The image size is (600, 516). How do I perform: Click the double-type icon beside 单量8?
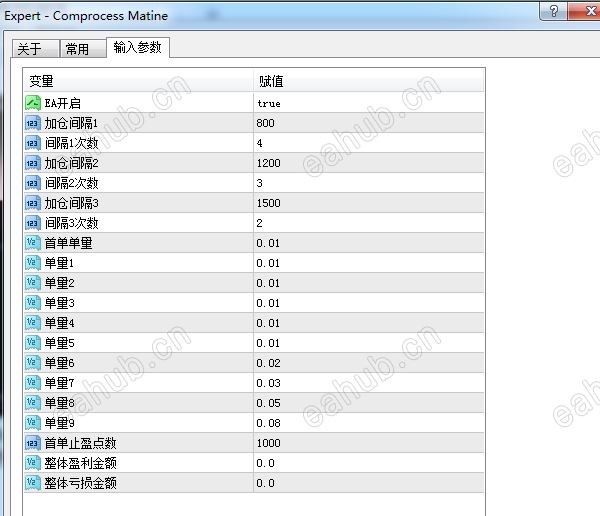click(x=33, y=403)
